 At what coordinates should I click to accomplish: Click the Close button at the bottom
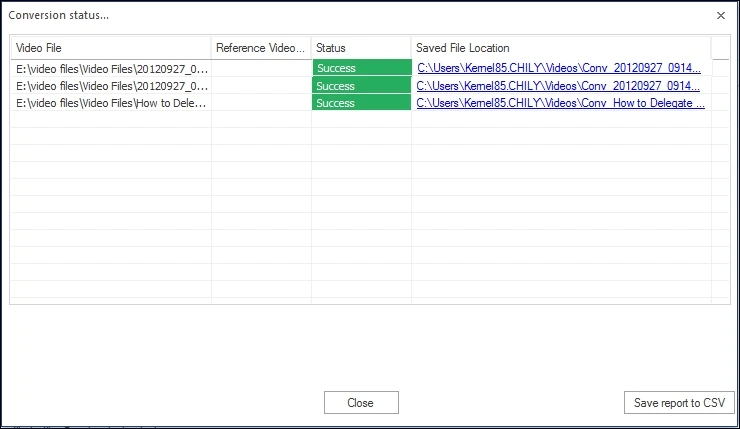point(361,403)
